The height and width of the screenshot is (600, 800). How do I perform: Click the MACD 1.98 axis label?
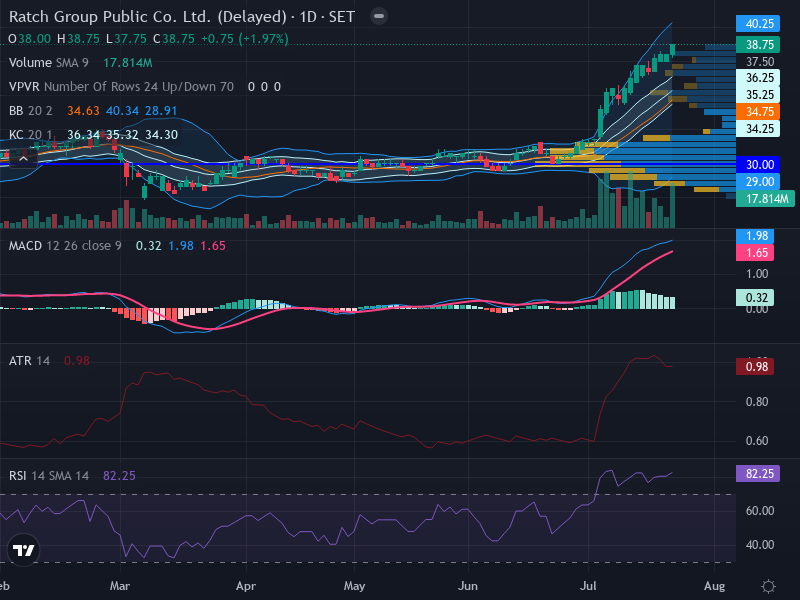click(x=755, y=236)
